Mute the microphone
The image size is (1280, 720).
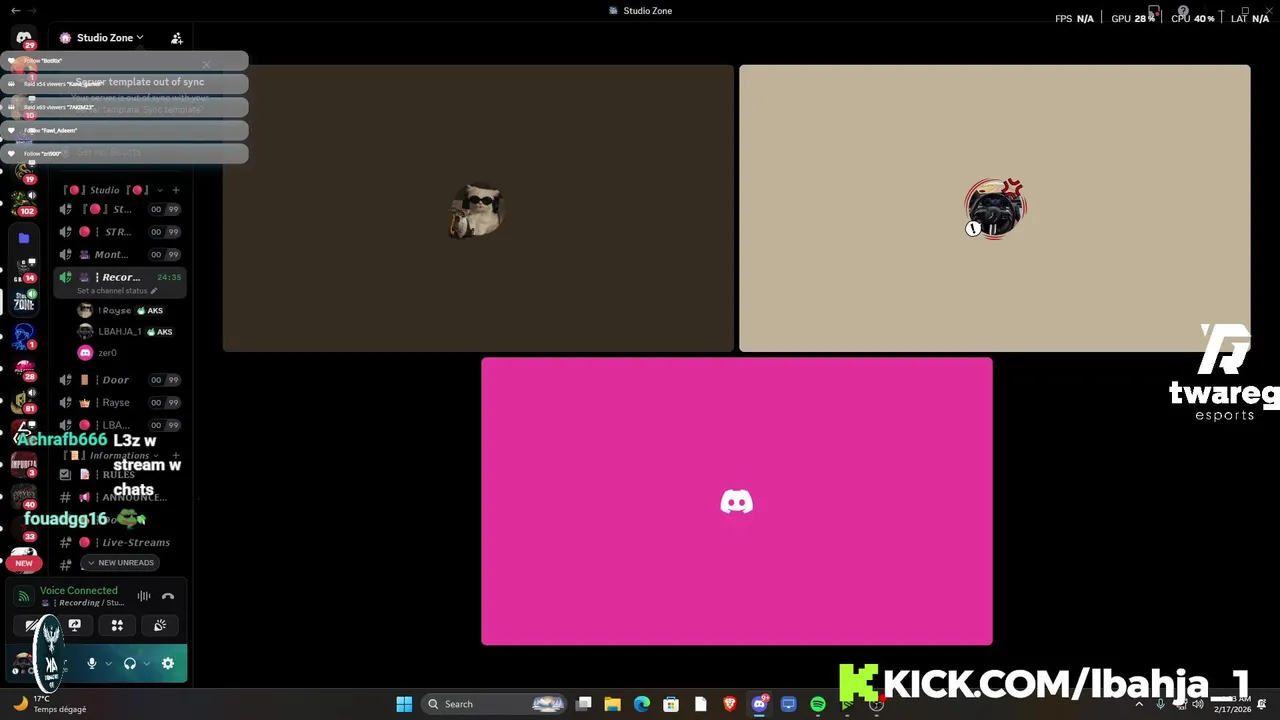(92, 664)
